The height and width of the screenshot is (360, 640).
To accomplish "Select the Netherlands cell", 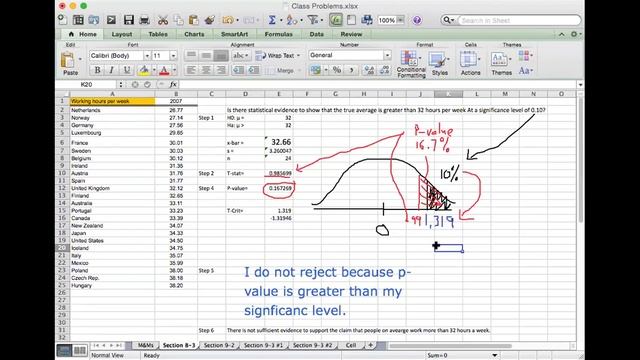I will click(112, 110).
